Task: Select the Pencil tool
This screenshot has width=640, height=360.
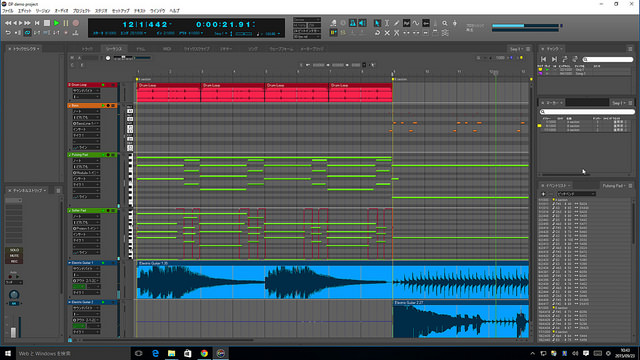Action: point(396,23)
